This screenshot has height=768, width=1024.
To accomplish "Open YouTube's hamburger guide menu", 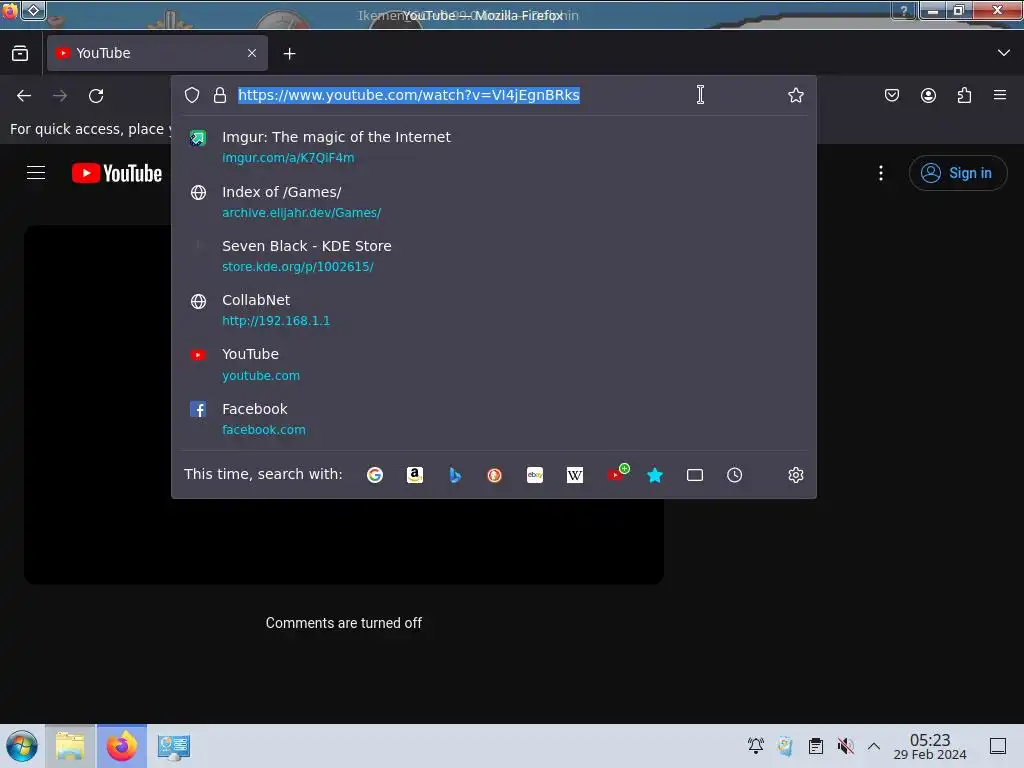I will click(x=36, y=173).
